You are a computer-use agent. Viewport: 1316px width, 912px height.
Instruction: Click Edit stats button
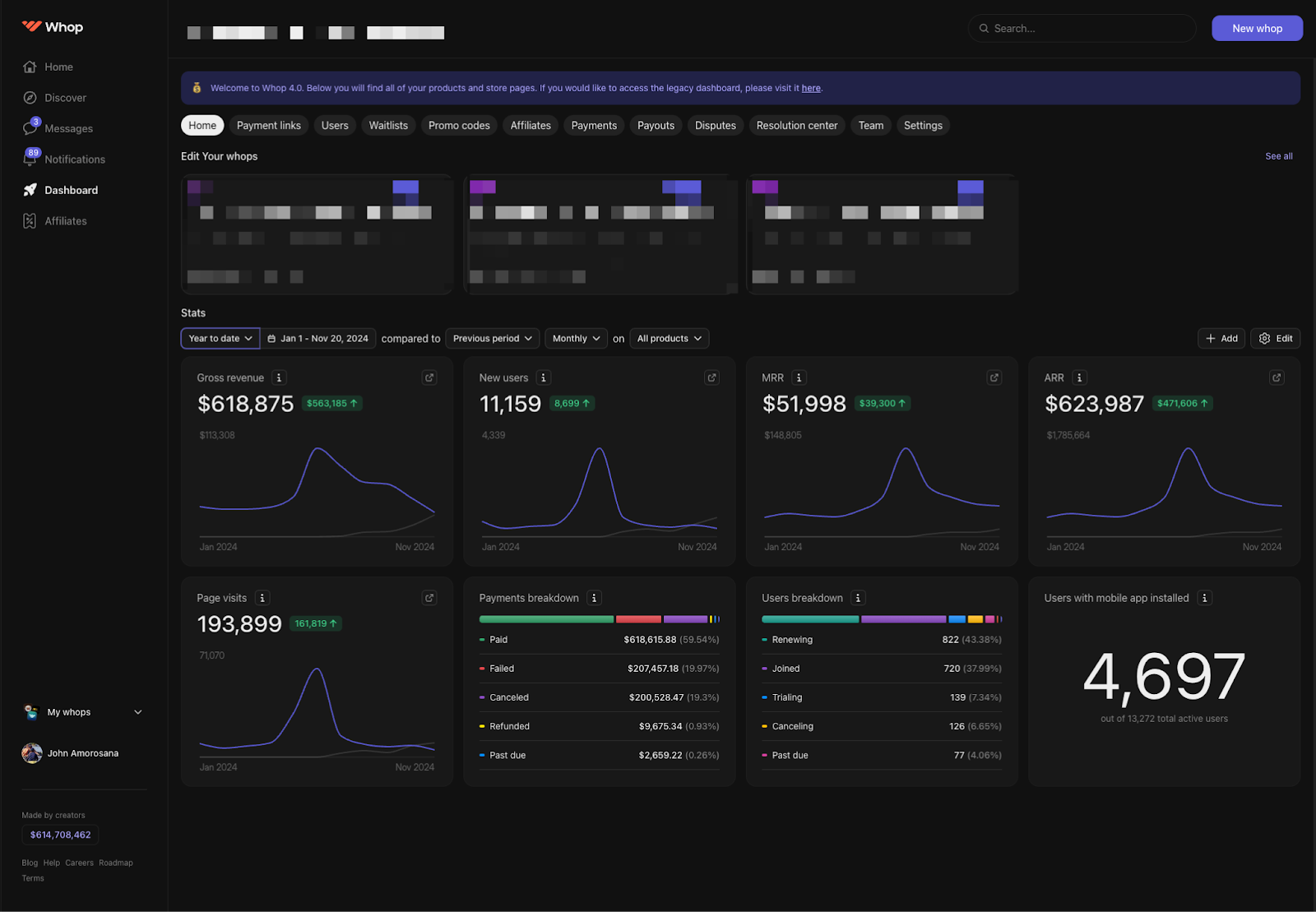1276,338
